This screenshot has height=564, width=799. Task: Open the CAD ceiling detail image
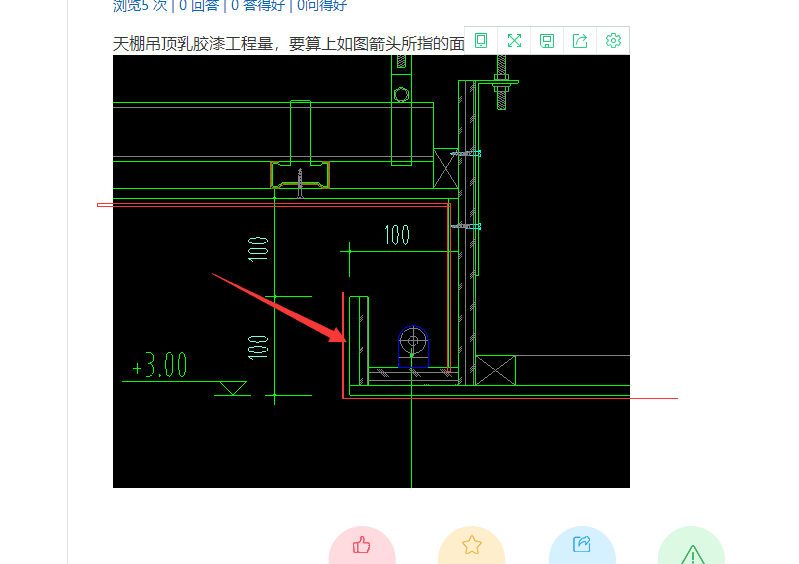371,271
